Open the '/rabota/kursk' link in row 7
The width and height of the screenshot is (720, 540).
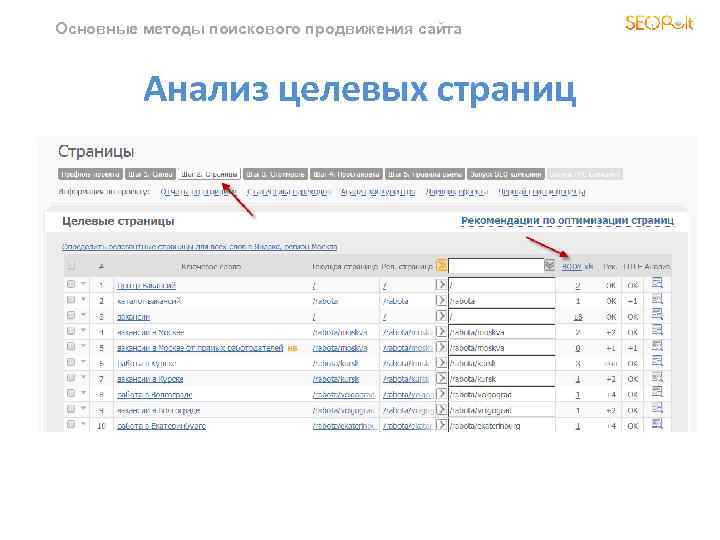coord(336,379)
